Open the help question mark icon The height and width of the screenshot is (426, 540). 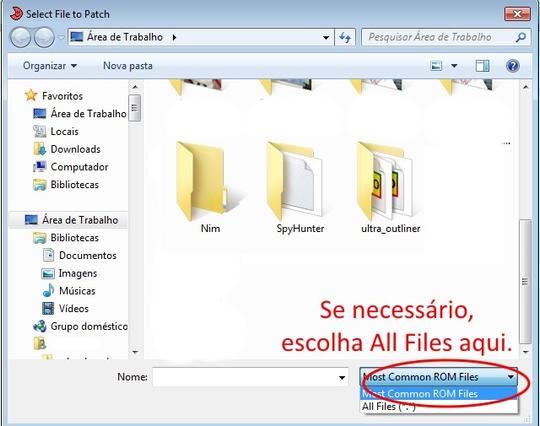[512, 66]
